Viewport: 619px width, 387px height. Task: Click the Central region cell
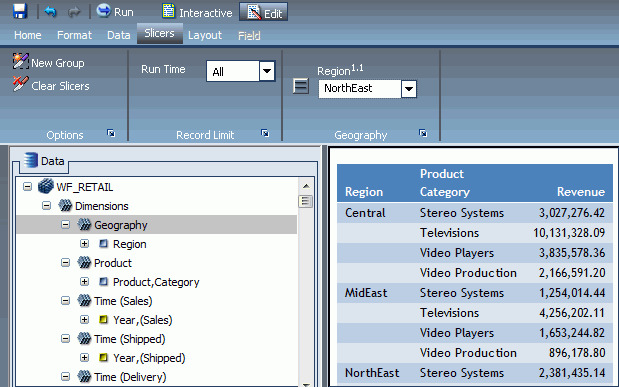365,213
